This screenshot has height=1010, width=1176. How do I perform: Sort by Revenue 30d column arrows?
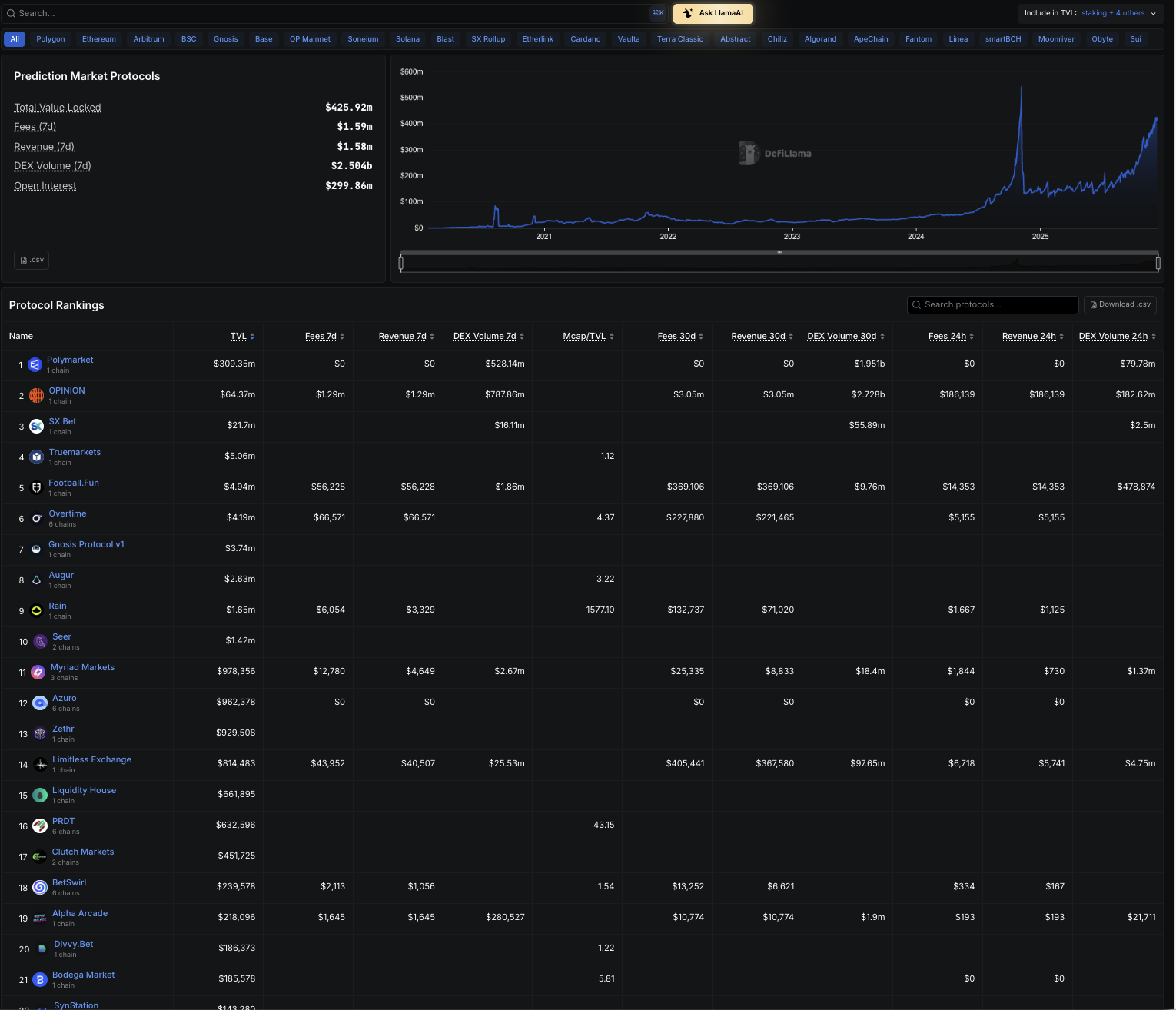pyautogui.click(x=794, y=337)
